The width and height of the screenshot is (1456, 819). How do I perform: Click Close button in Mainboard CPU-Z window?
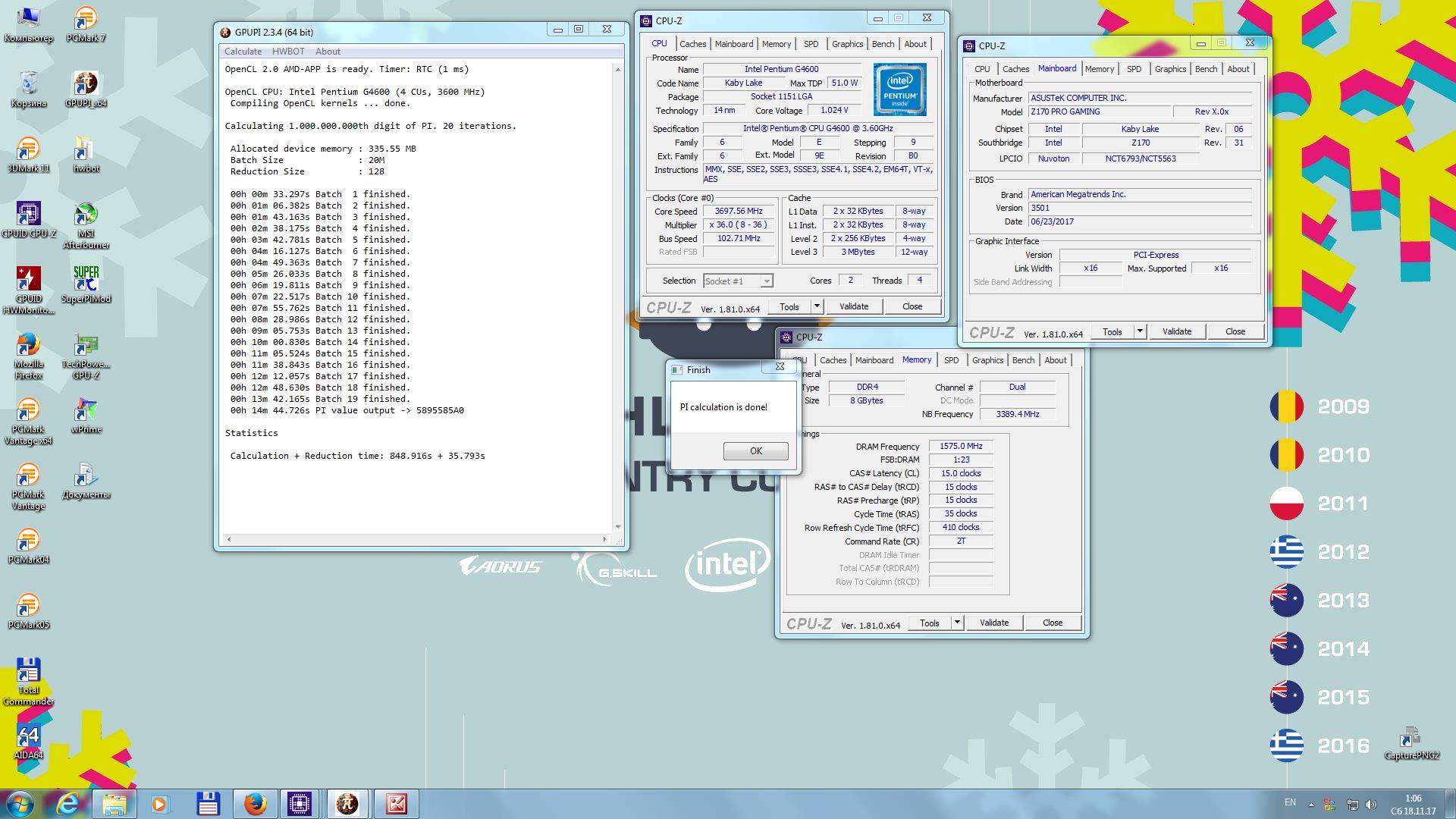point(1235,331)
